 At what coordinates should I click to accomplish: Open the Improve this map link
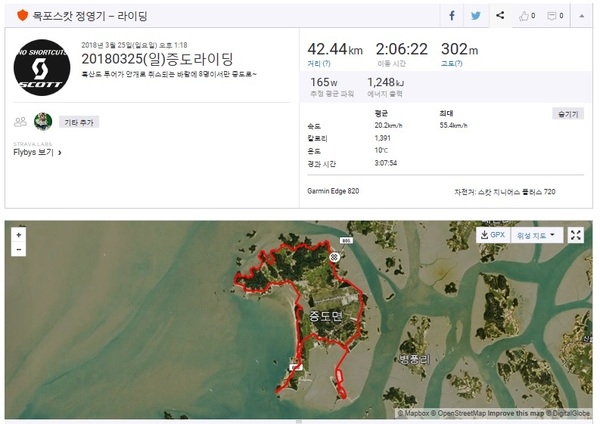515,413
